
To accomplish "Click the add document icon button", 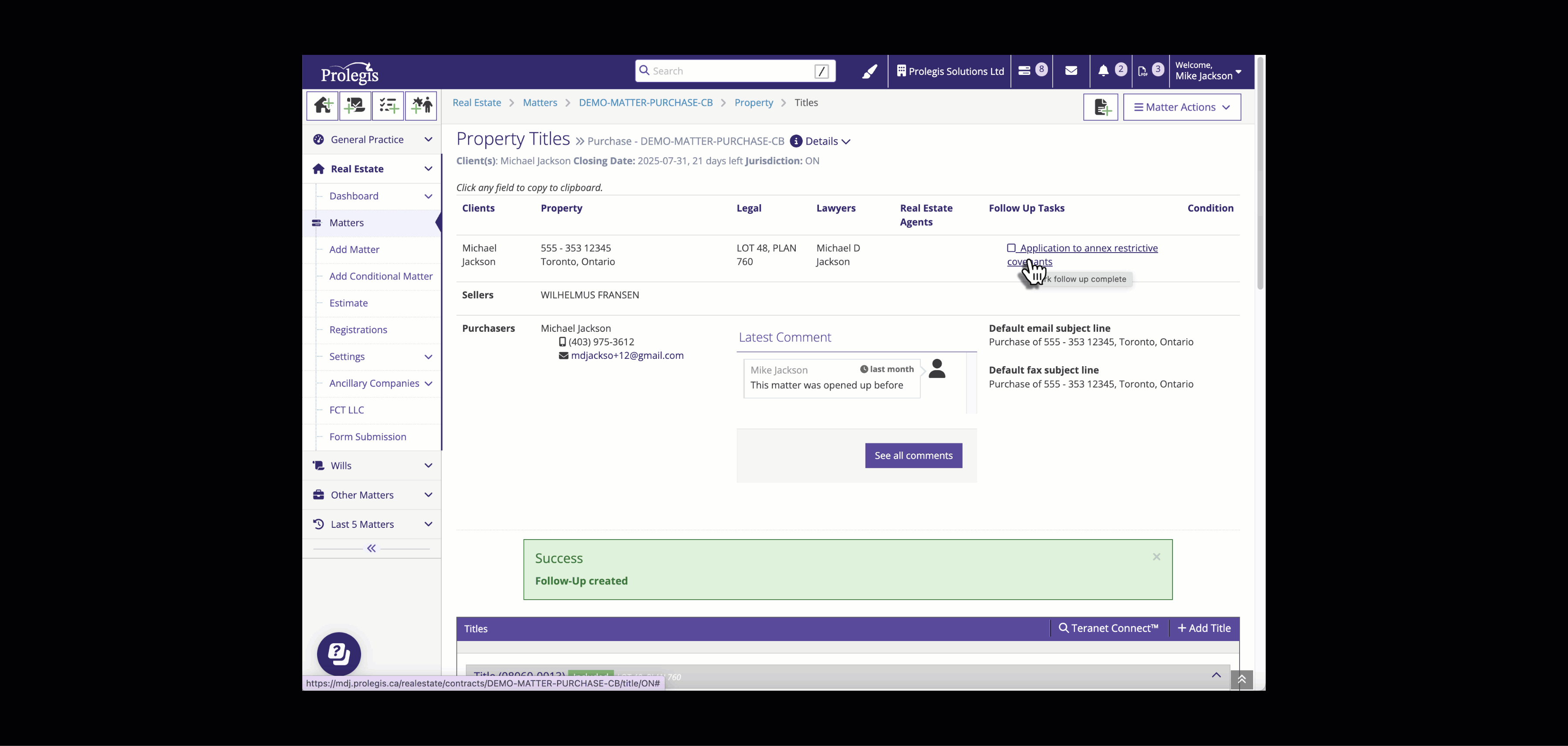I will [x=1101, y=107].
